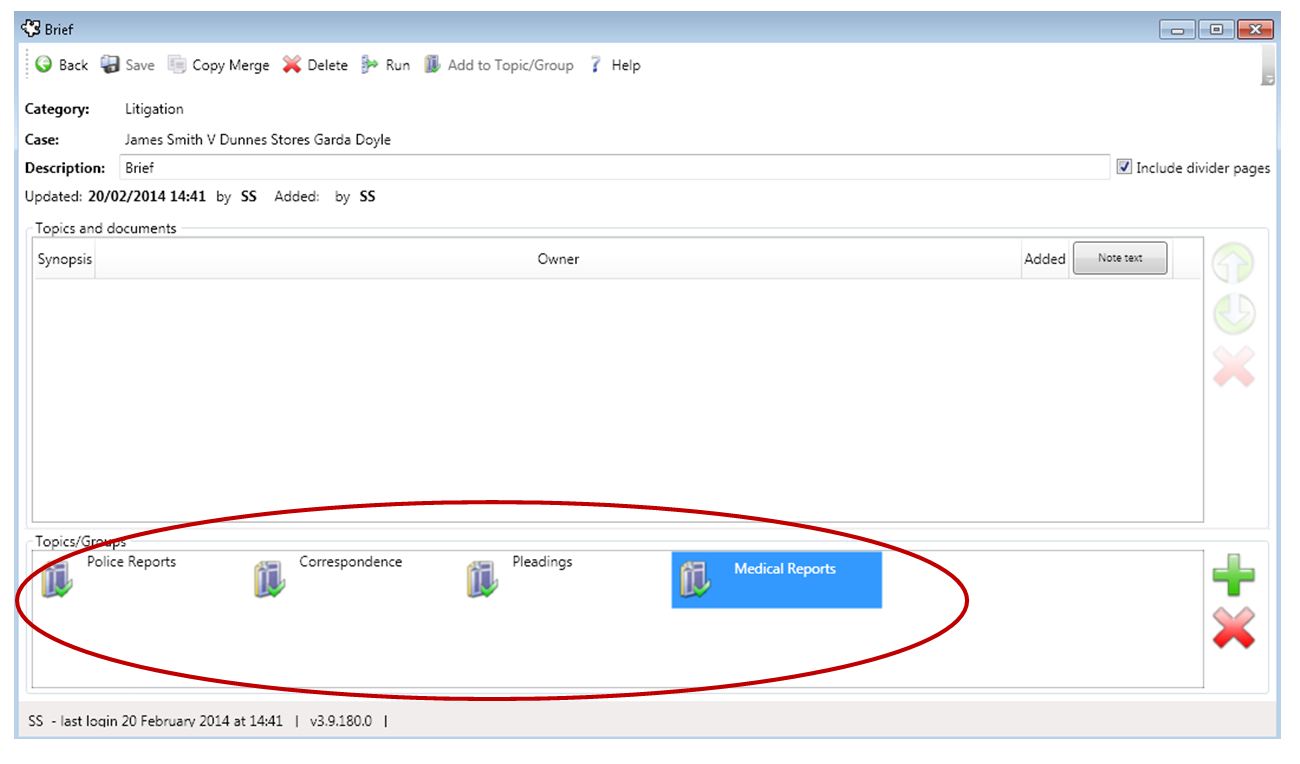1300x764 pixels.
Task: Select the Police Reports topic icon
Action: coord(57,579)
